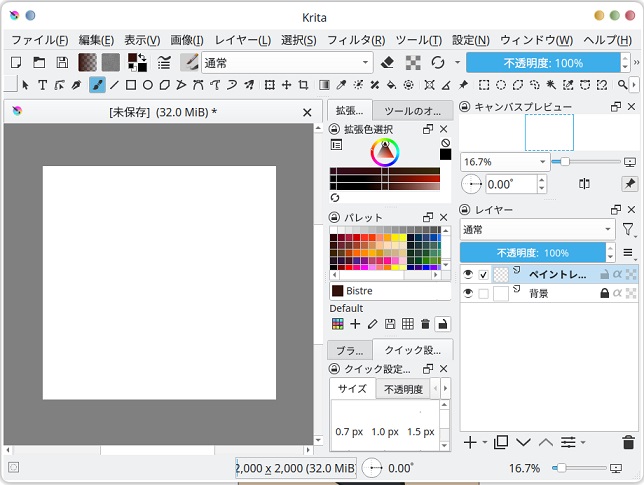
Task: Open the フィルタ(R) menu
Action: [356, 40]
